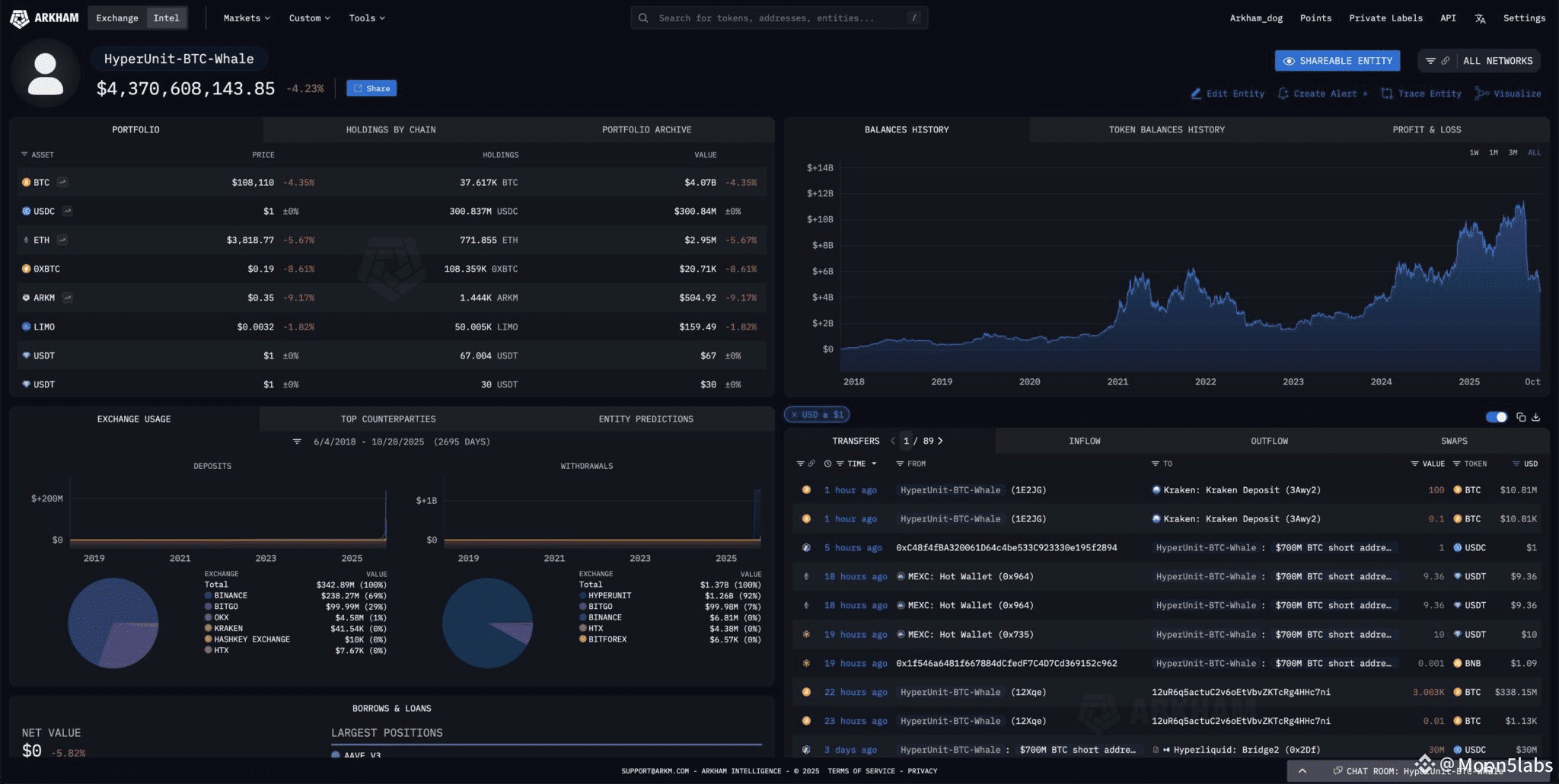The height and width of the screenshot is (784, 1559).
Task: Click the copy transfers icon
Action: [1521, 417]
